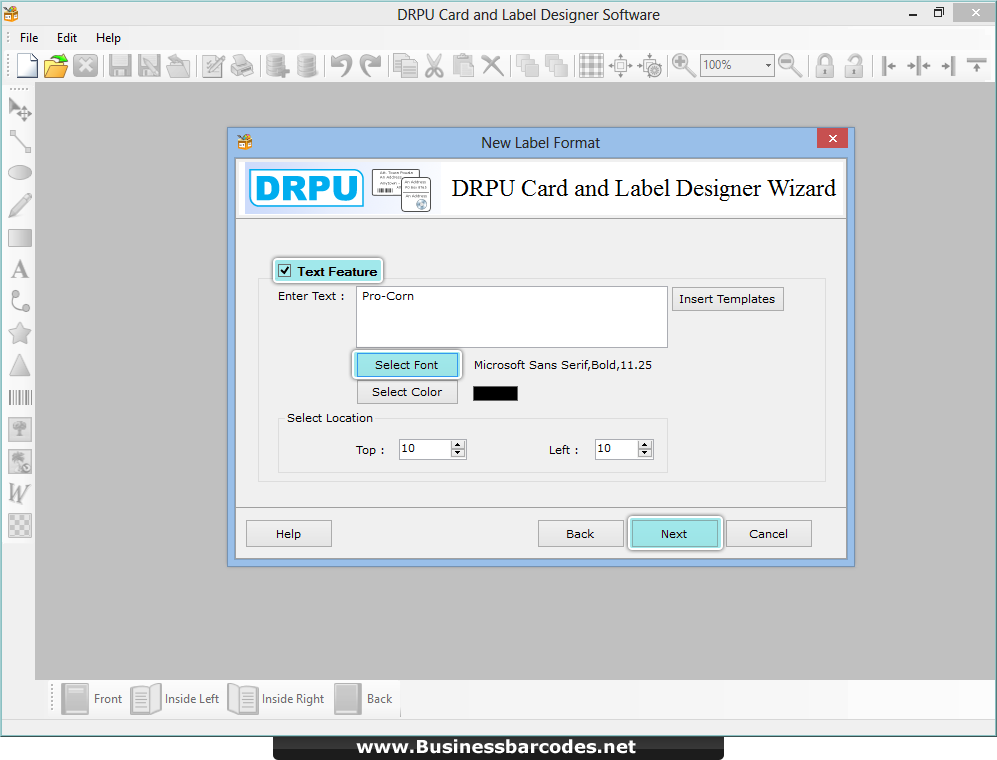The height and width of the screenshot is (760, 997).
Task: Click the Insert Templates button
Action: point(727,299)
